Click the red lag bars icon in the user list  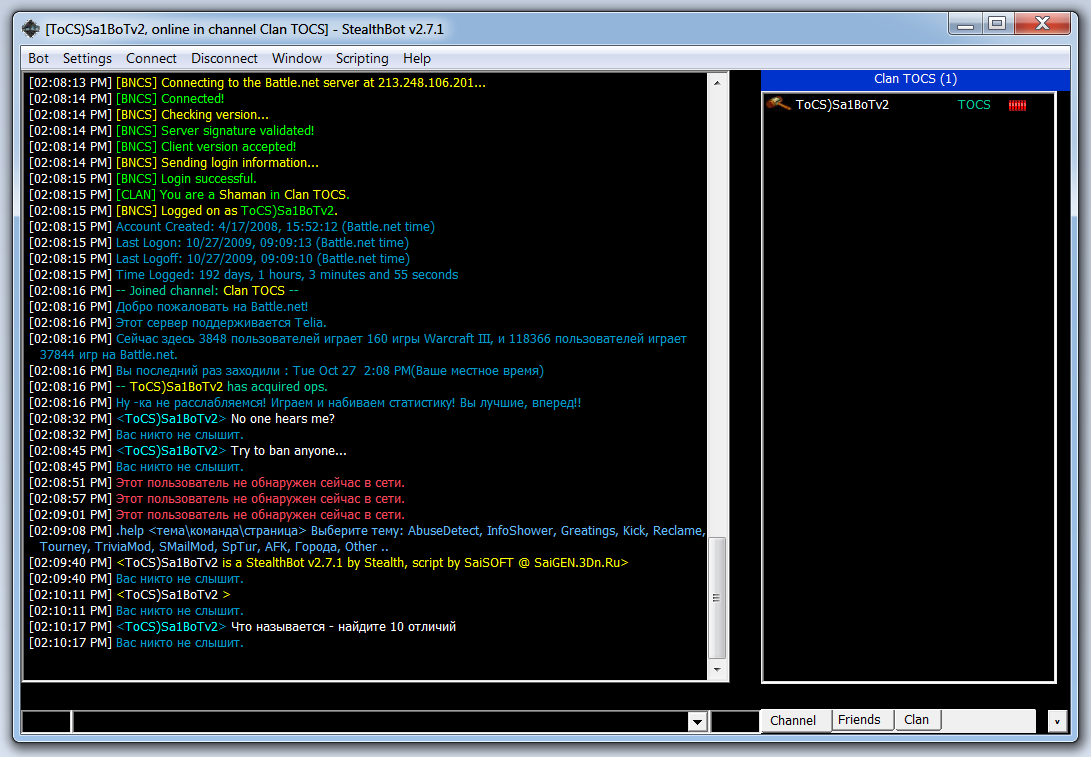coord(1017,105)
